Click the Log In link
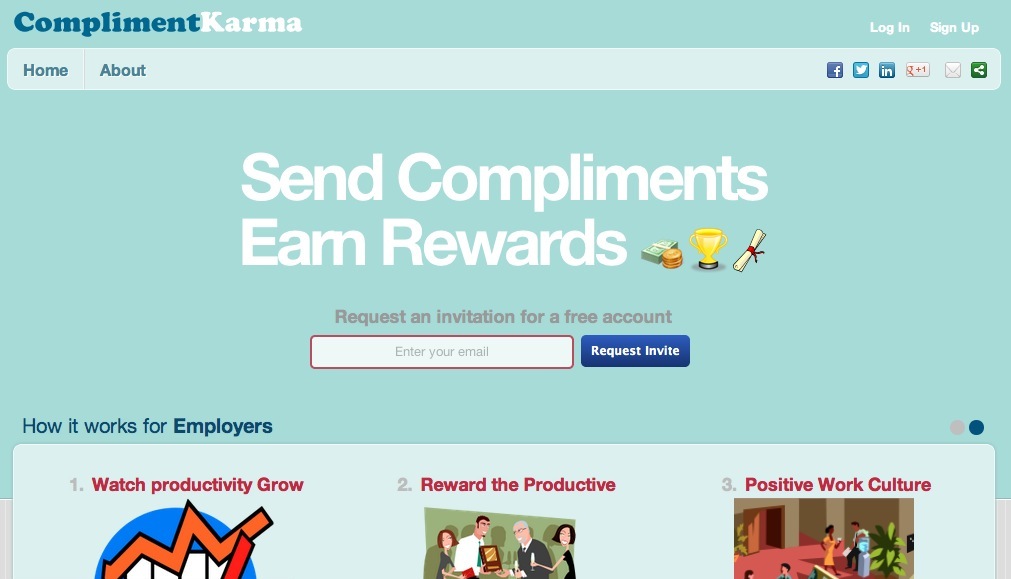Screen dimensions: 1011x579 [889, 27]
